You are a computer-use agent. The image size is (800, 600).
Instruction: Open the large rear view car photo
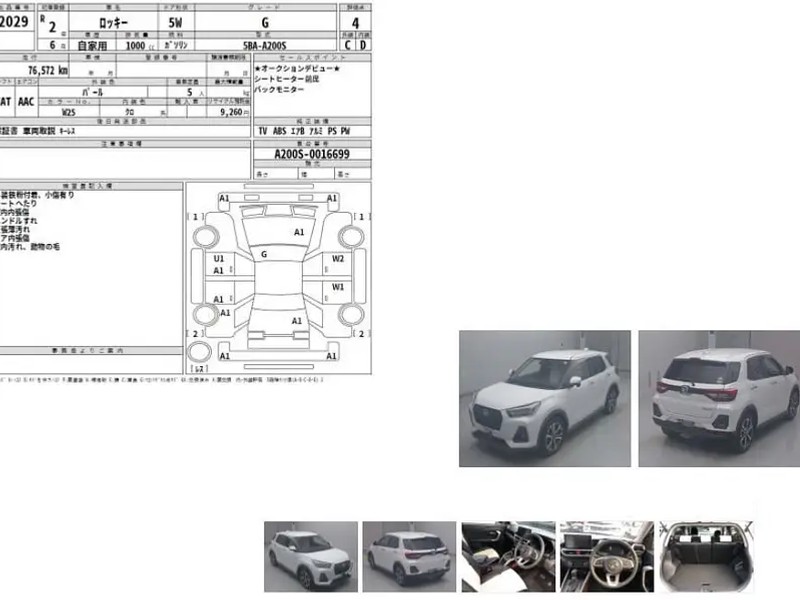tap(718, 398)
